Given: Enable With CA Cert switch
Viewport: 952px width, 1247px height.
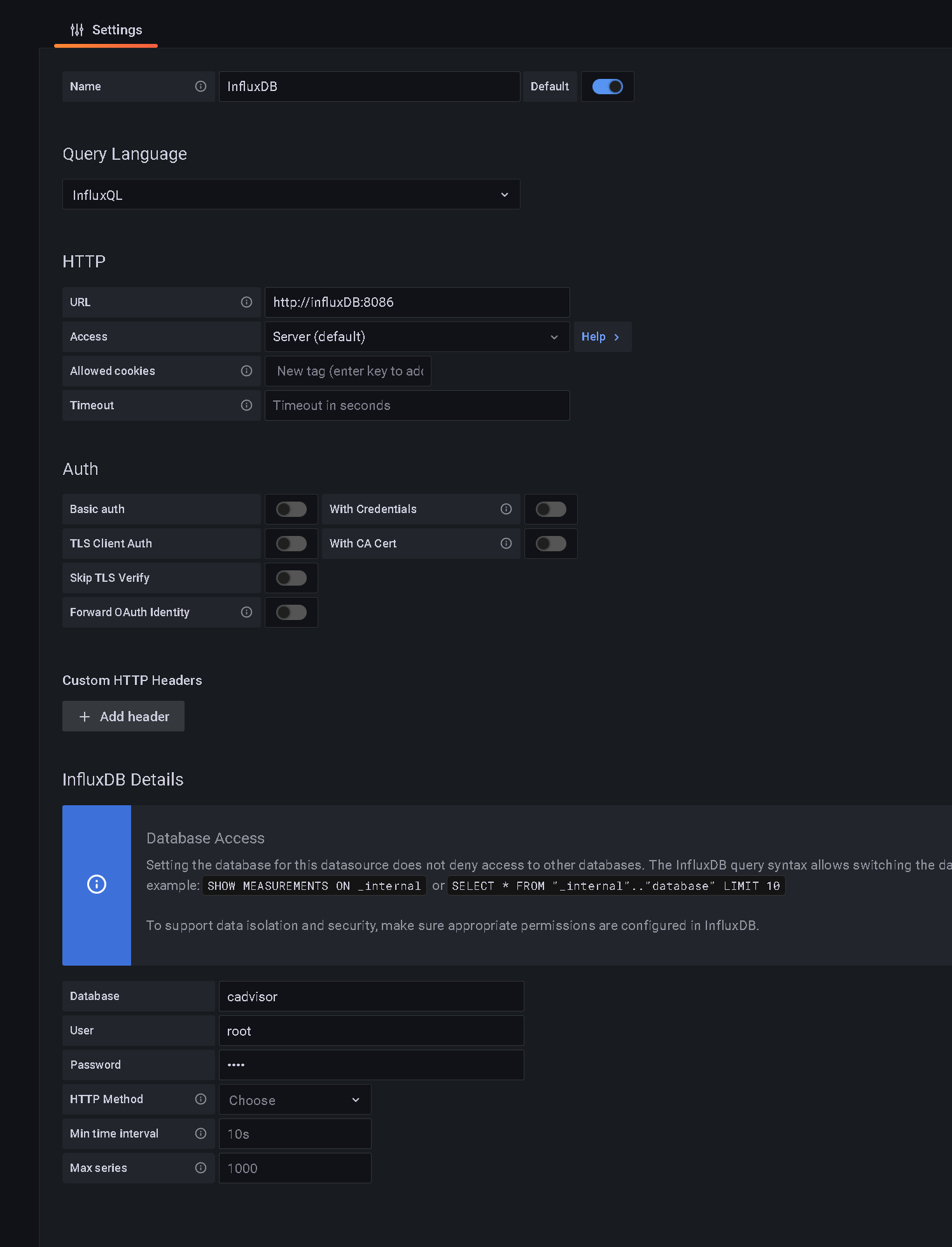Looking at the screenshot, I should (x=551, y=544).
